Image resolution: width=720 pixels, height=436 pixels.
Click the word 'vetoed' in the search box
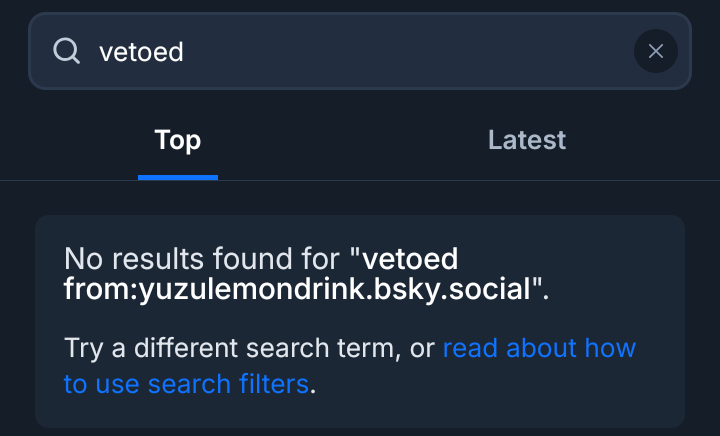click(x=141, y=52)
